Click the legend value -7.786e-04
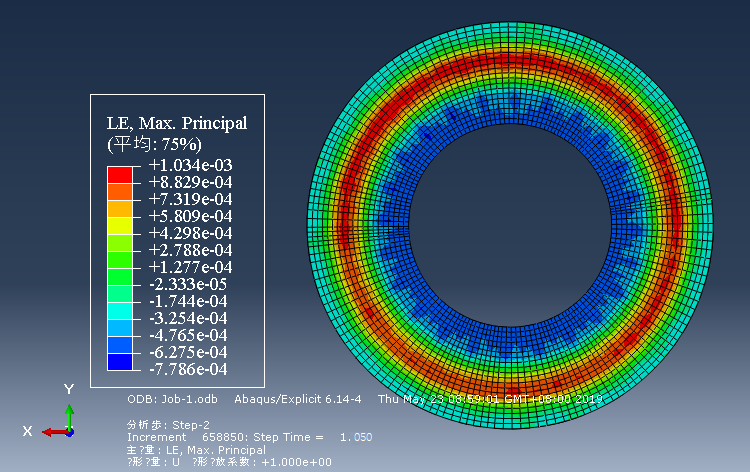This screenshot has width=750, height=472. [188, 369]
